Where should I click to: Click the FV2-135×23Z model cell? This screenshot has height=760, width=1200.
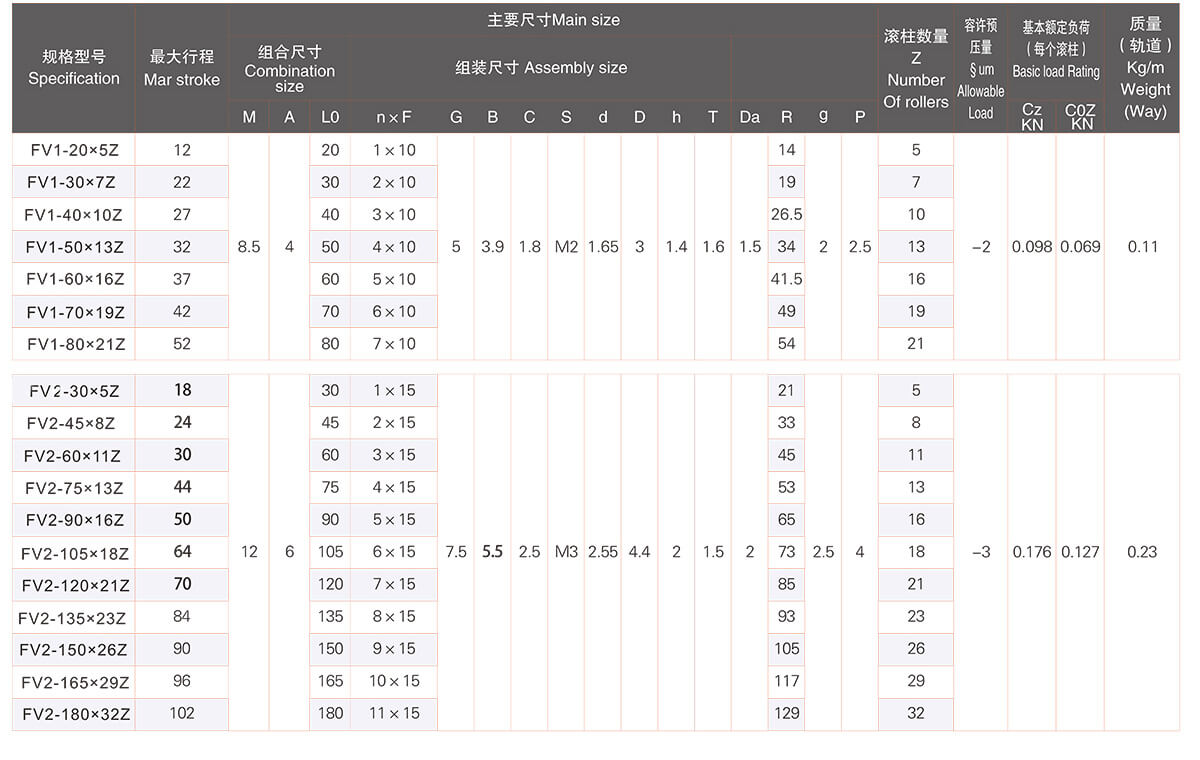74,617
